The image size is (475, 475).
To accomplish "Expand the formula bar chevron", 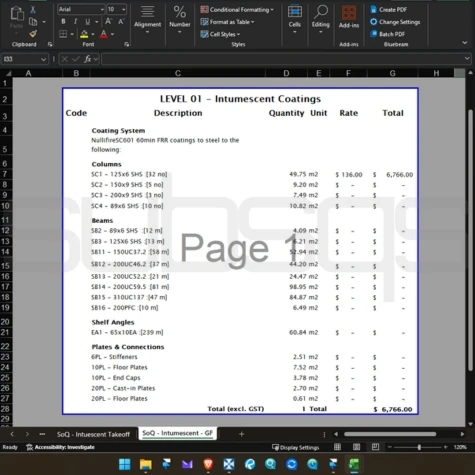I will tap(467, 59).
